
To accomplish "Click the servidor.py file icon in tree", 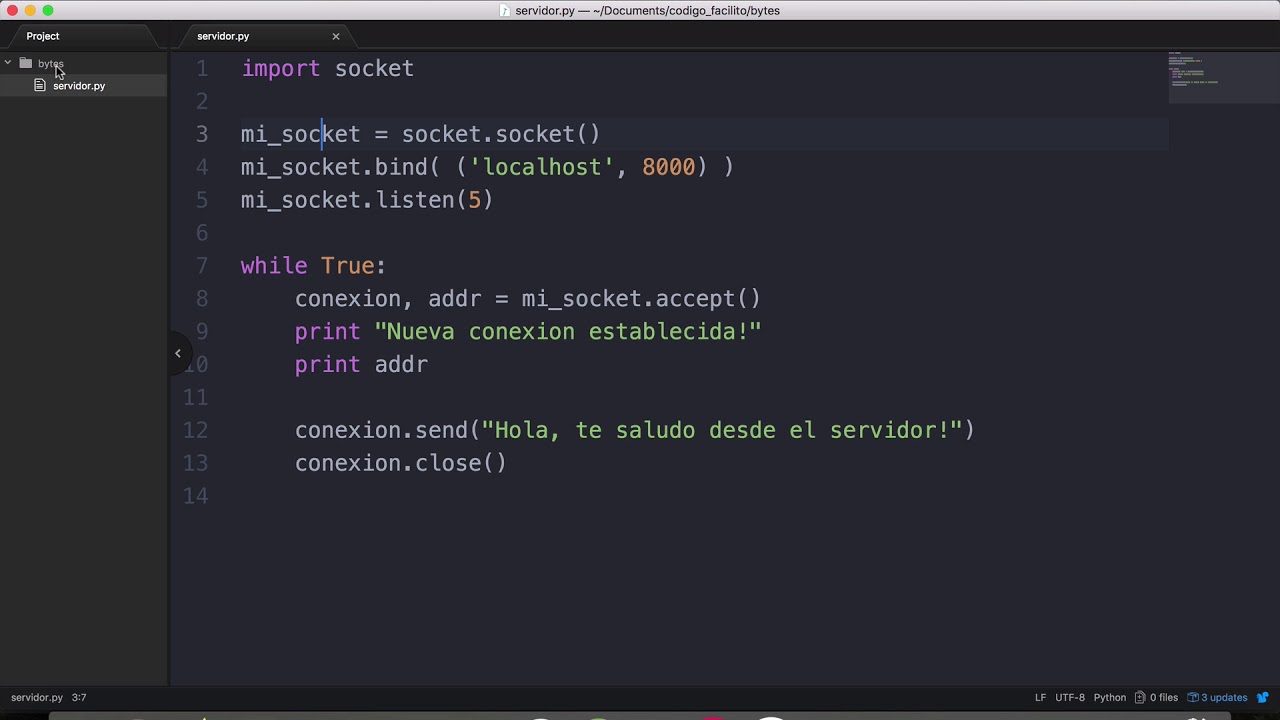I will (40, 86).
